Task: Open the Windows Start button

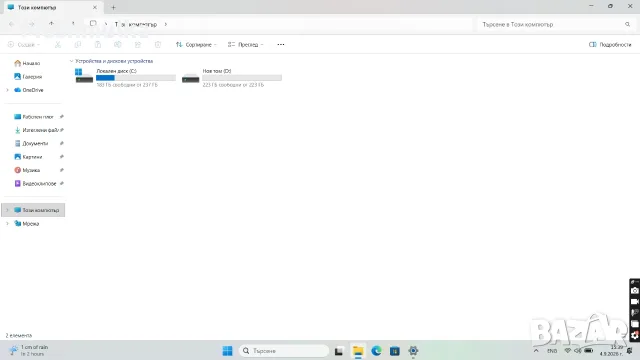Action: (227, 351)
